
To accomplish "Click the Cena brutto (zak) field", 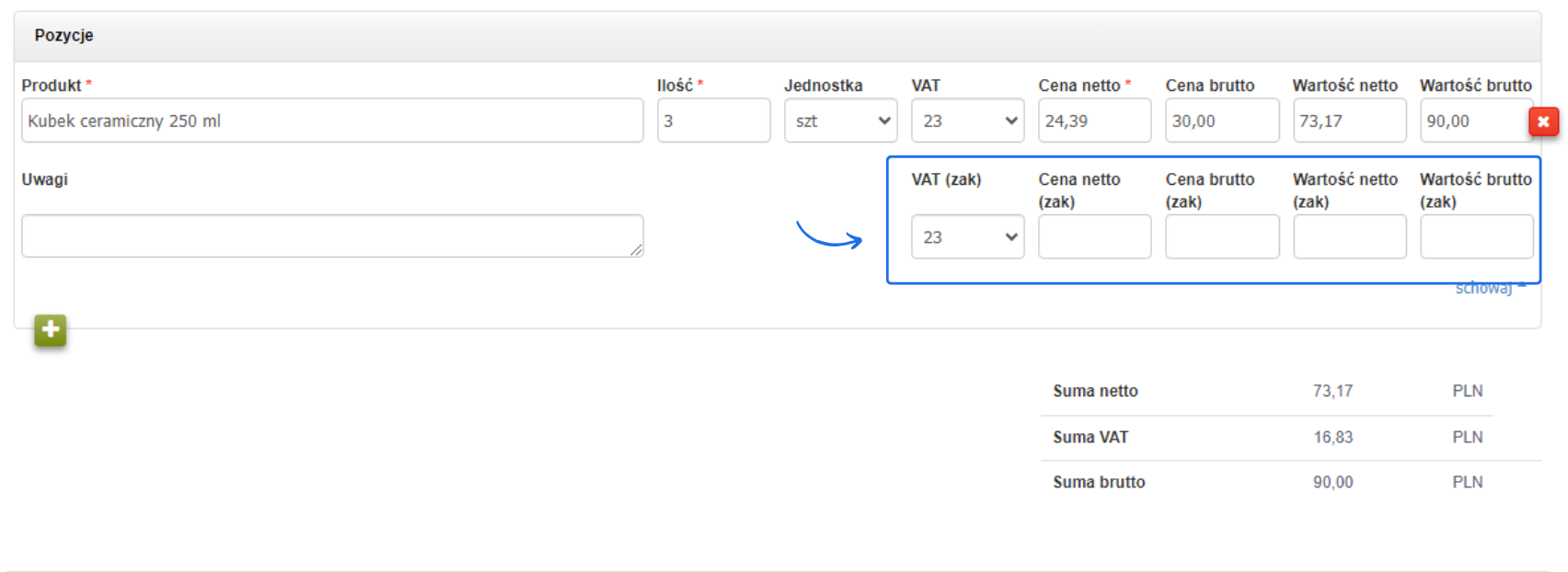I will tap(1221, 237).
